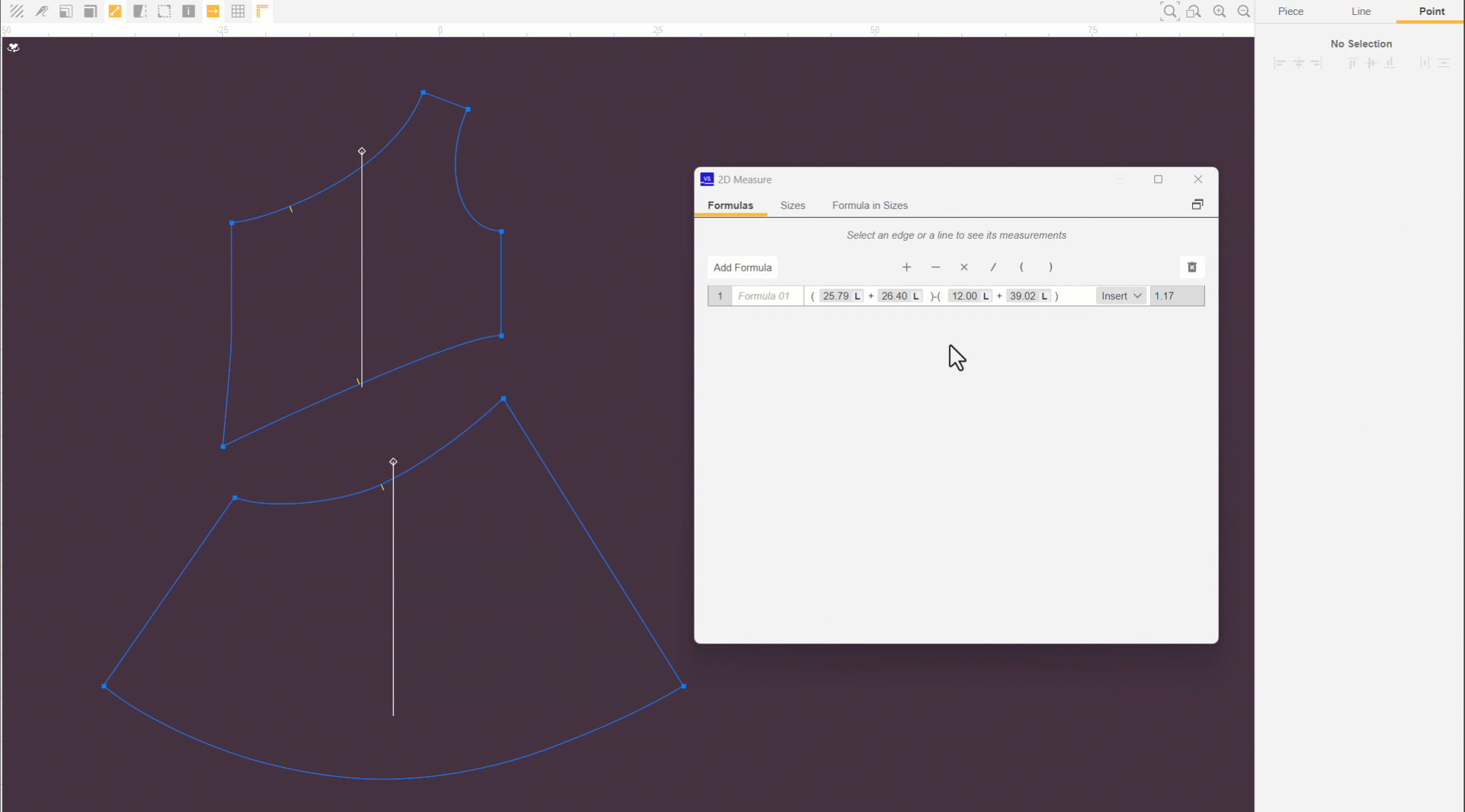Viewport: 1465px width, 812px height.
Task: Toggle the stitch needle display icon
Action: pos(41,12)
